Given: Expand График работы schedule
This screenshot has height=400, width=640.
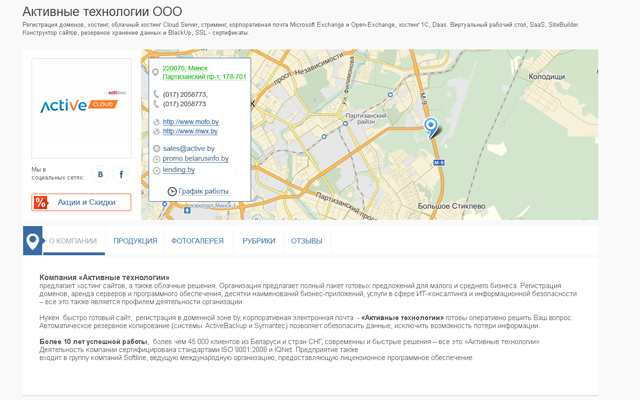Looking at the screenshot, I should pos(203,191).
